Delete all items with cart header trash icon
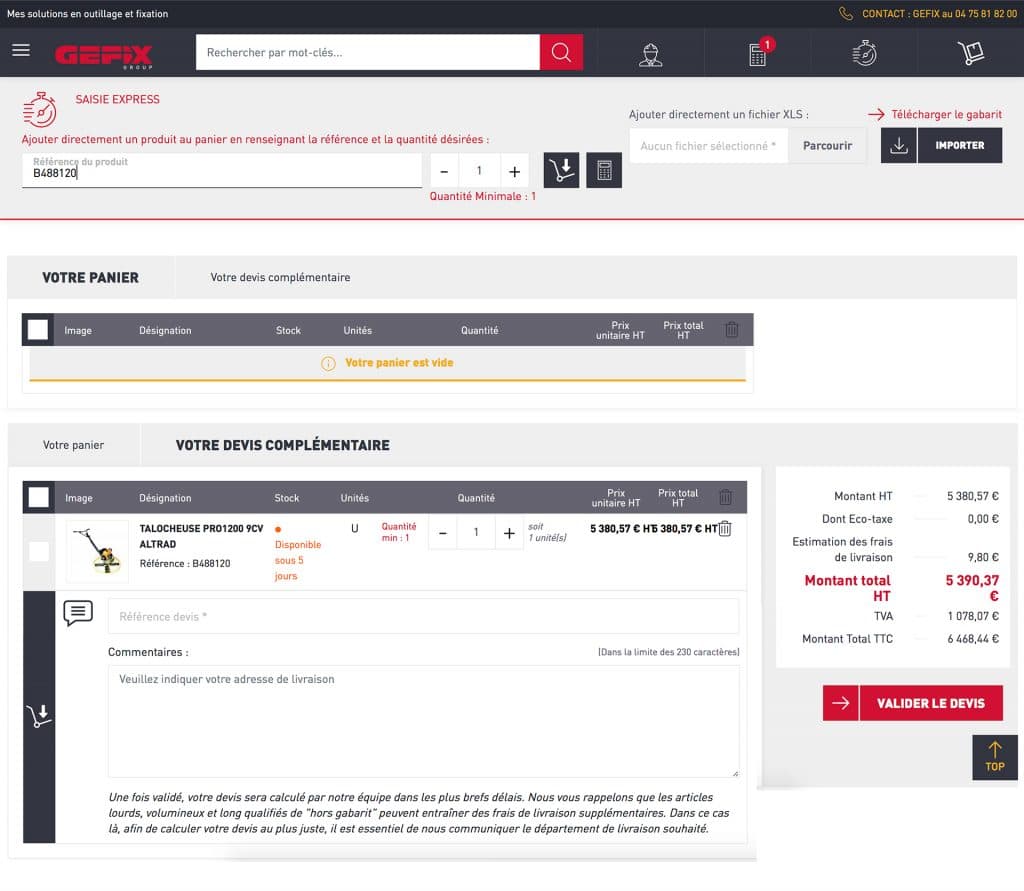The image size is (1024, 891). tap(732, 330)
